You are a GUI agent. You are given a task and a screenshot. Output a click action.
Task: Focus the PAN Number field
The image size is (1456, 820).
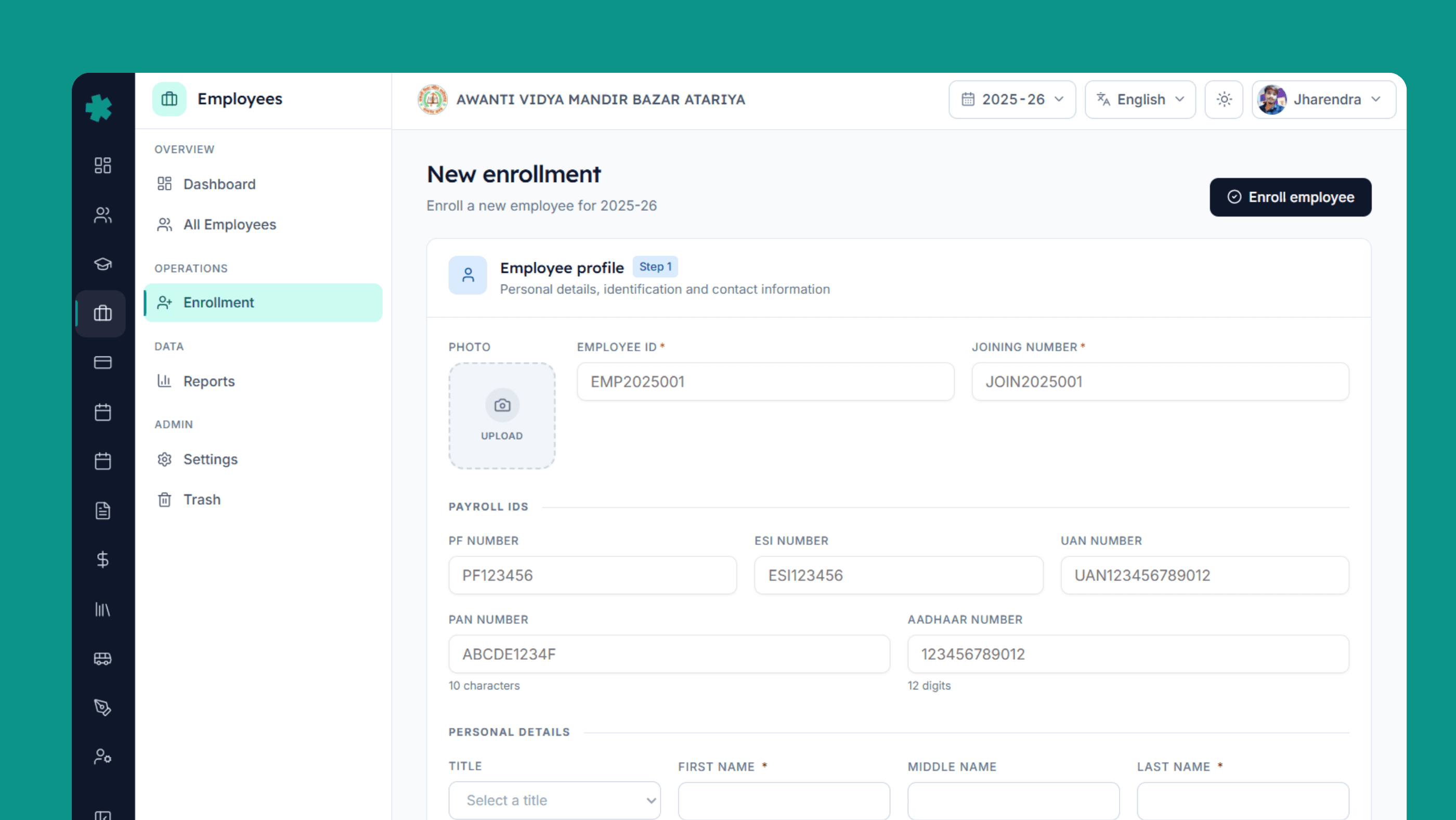click(669, 655)
